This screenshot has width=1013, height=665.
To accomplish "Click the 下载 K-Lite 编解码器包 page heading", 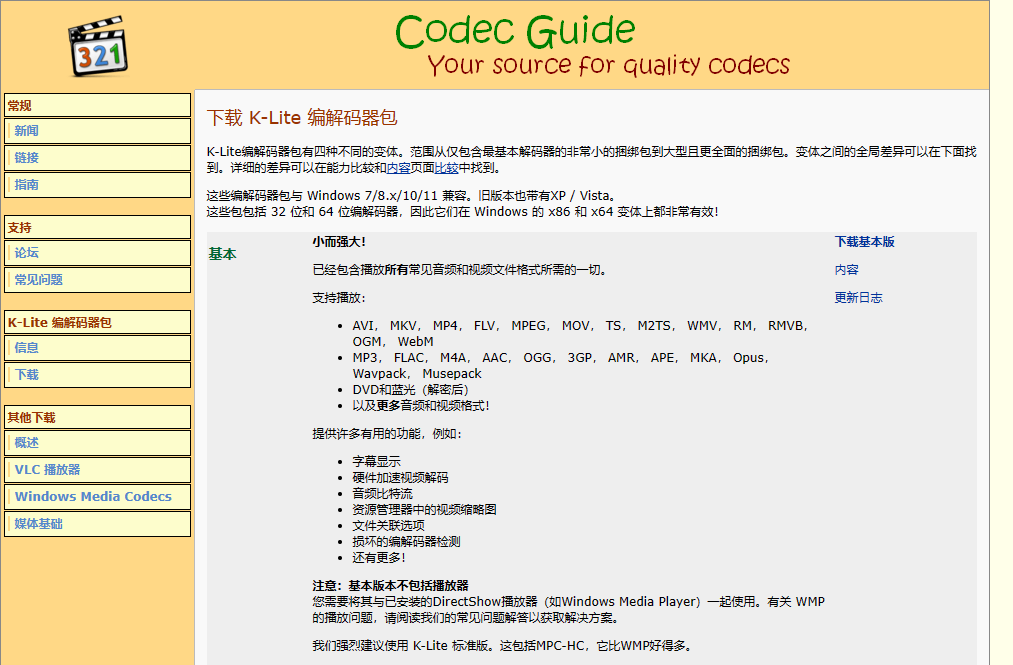I will tap(301, 118).
